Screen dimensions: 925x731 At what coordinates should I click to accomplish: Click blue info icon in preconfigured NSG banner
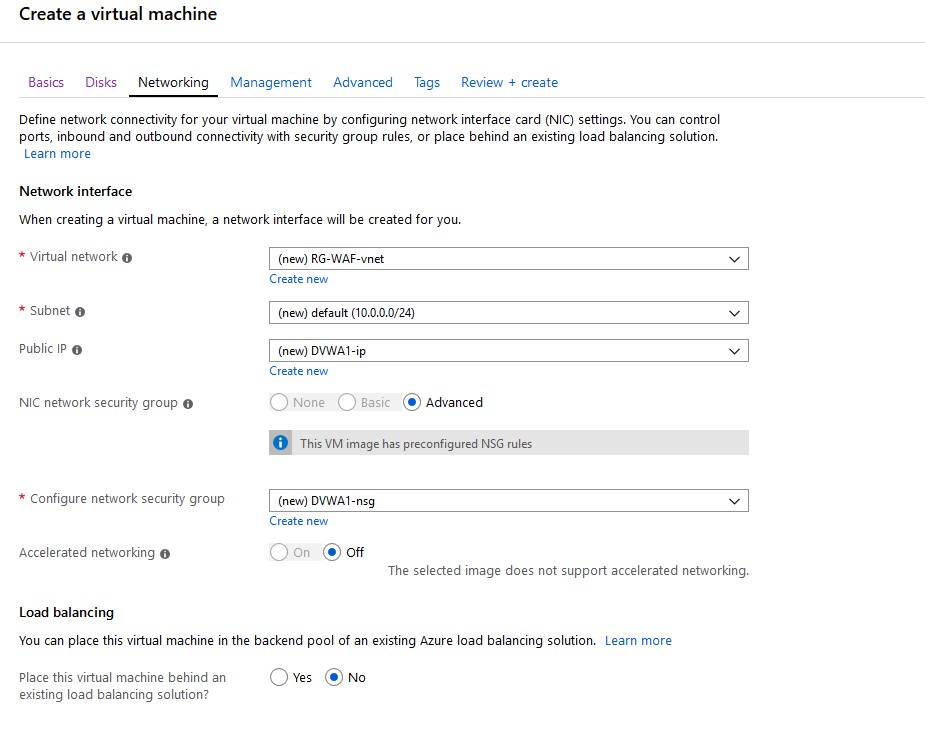(x=281, y=443)
